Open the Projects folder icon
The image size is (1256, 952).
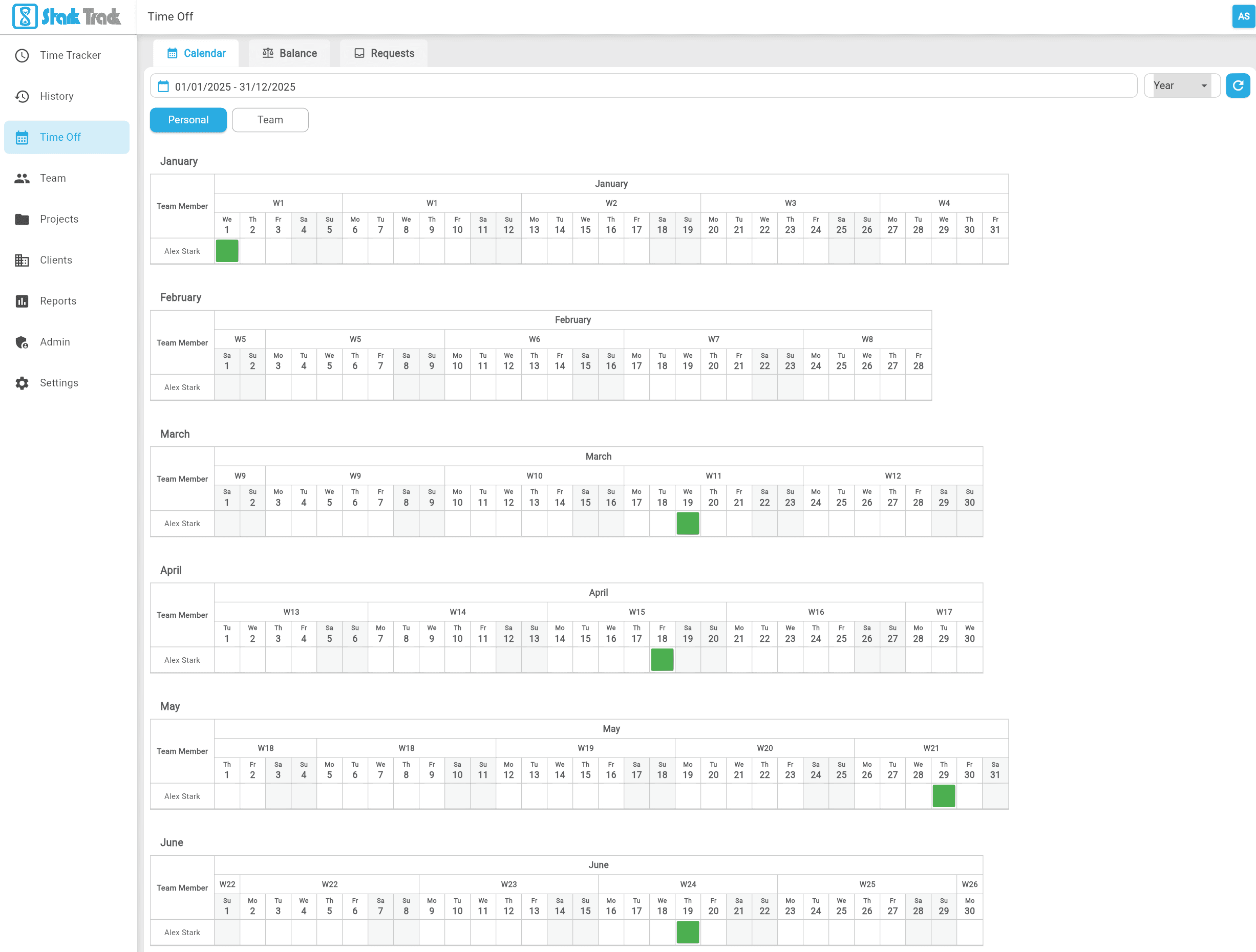click(22, 219)
